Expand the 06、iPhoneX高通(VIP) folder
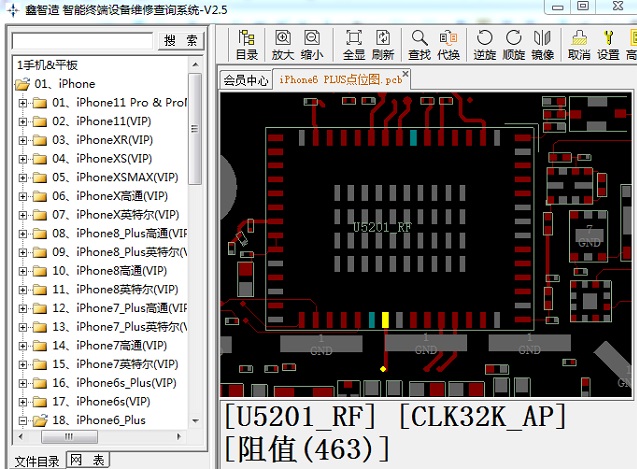Image resolution: width=637 pixels, height=469 pixels. coord(23,196)
